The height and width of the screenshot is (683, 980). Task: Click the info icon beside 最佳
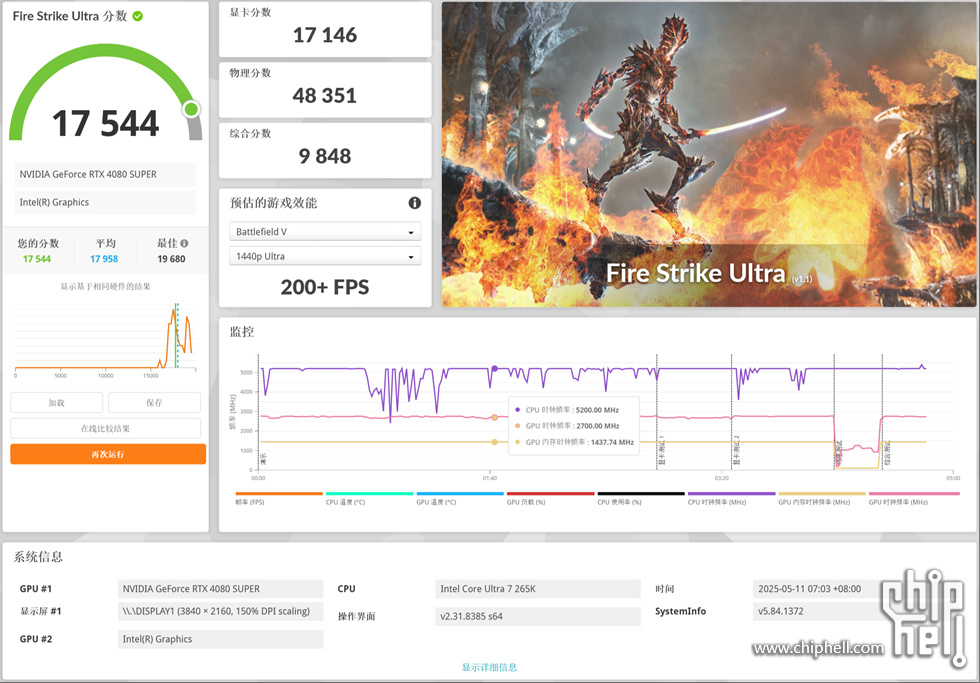click(x=184, y=244)
